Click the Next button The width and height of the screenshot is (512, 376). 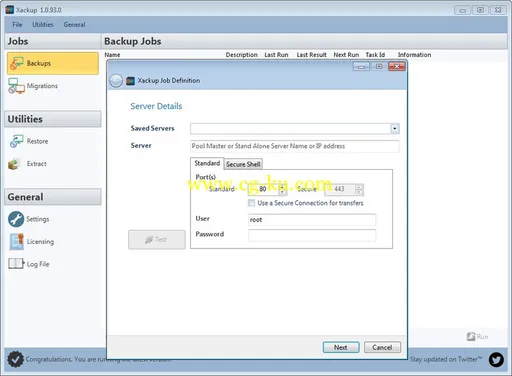(x=341, y=347)
